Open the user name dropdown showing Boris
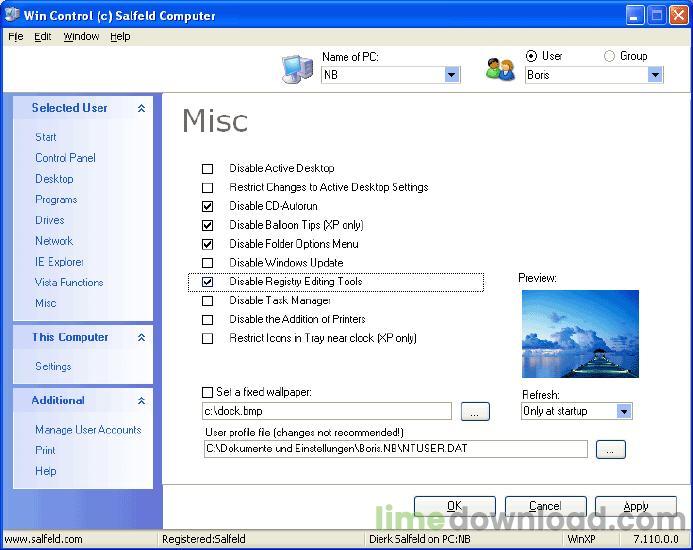The image size is (693, 550). pos(655,75)
